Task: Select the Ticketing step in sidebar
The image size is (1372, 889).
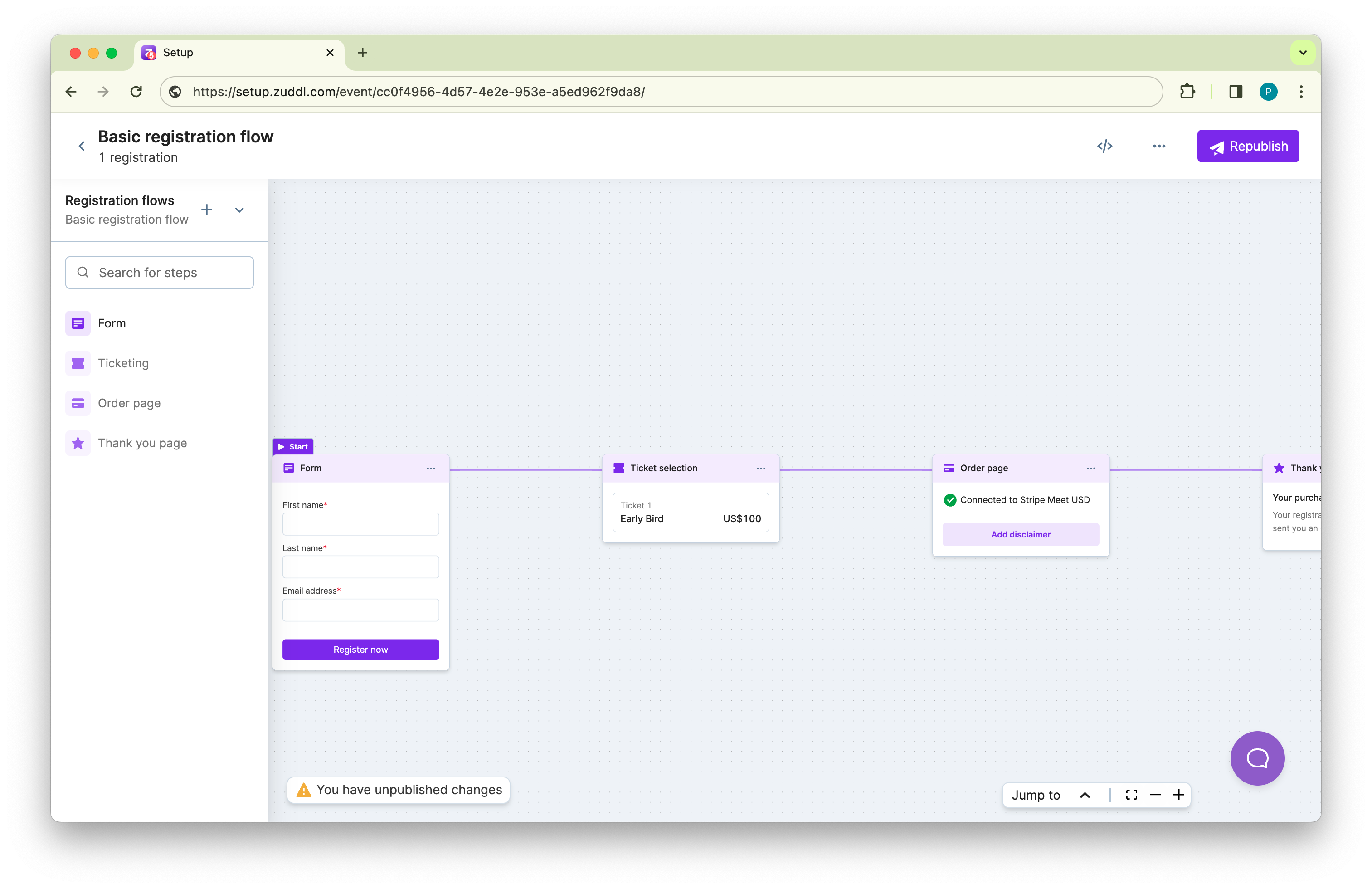Action: tap(123, 363)
